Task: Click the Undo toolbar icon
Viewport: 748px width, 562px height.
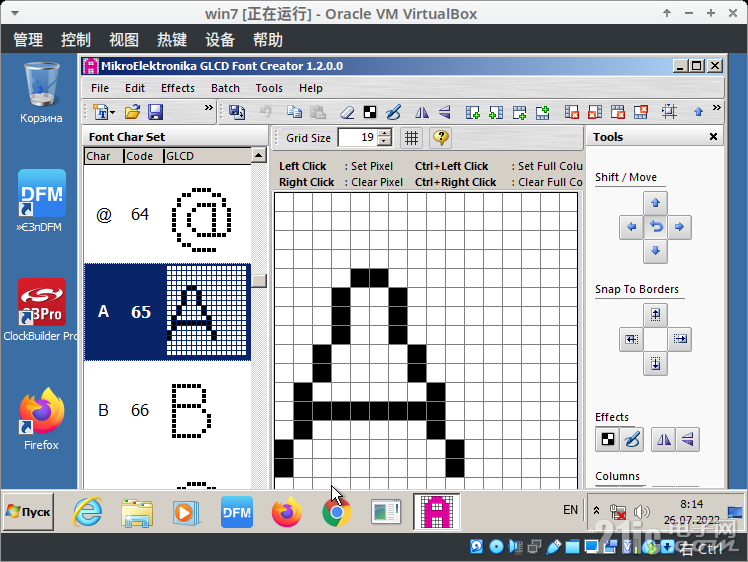Action: click(266, 112)
